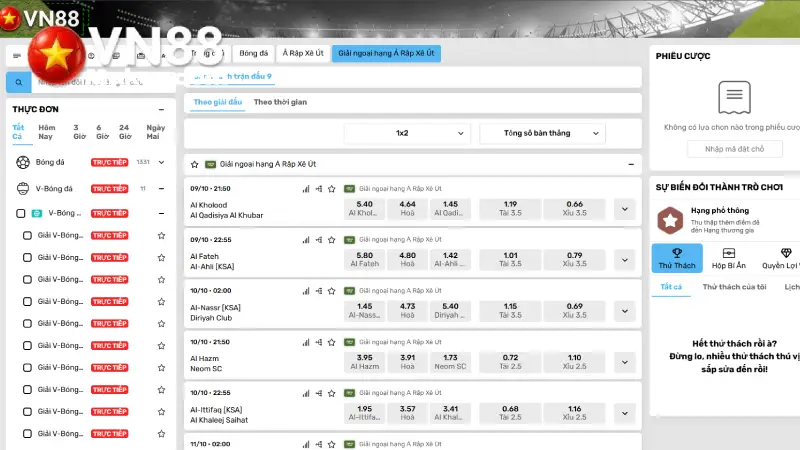Bet on Neom SC win 1.73
Image resolution: width=800 pixels, height=450 pixels.
click(450, 362)
